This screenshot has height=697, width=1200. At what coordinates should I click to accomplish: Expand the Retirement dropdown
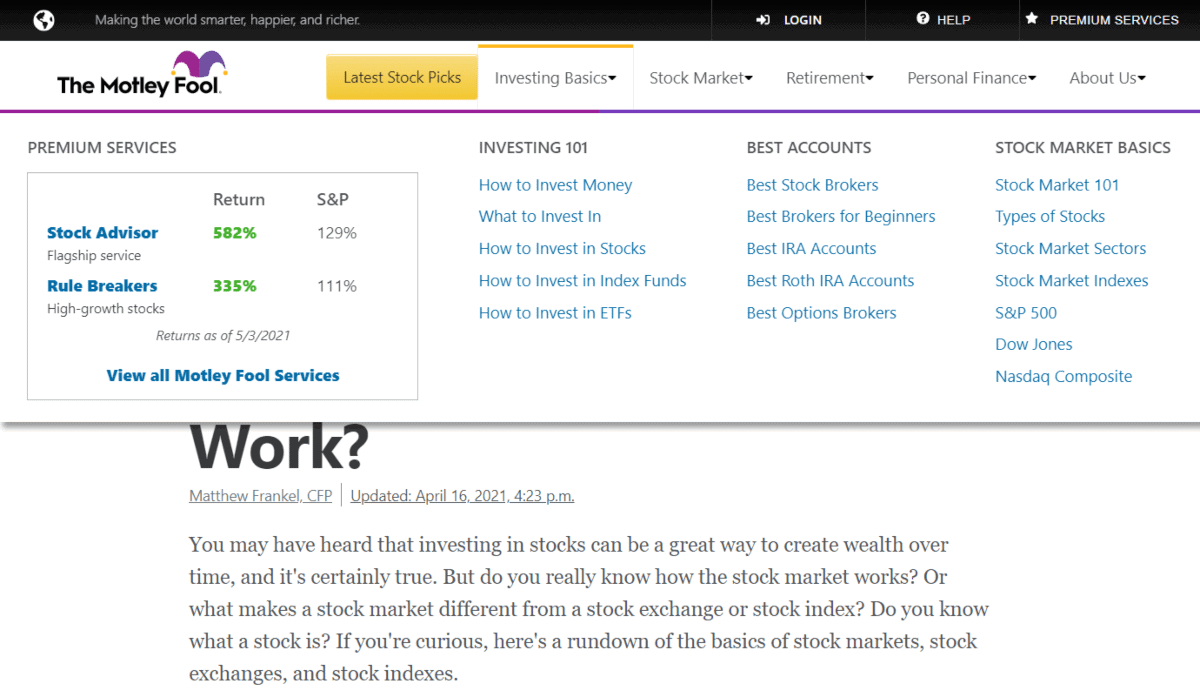coord(830,77)
